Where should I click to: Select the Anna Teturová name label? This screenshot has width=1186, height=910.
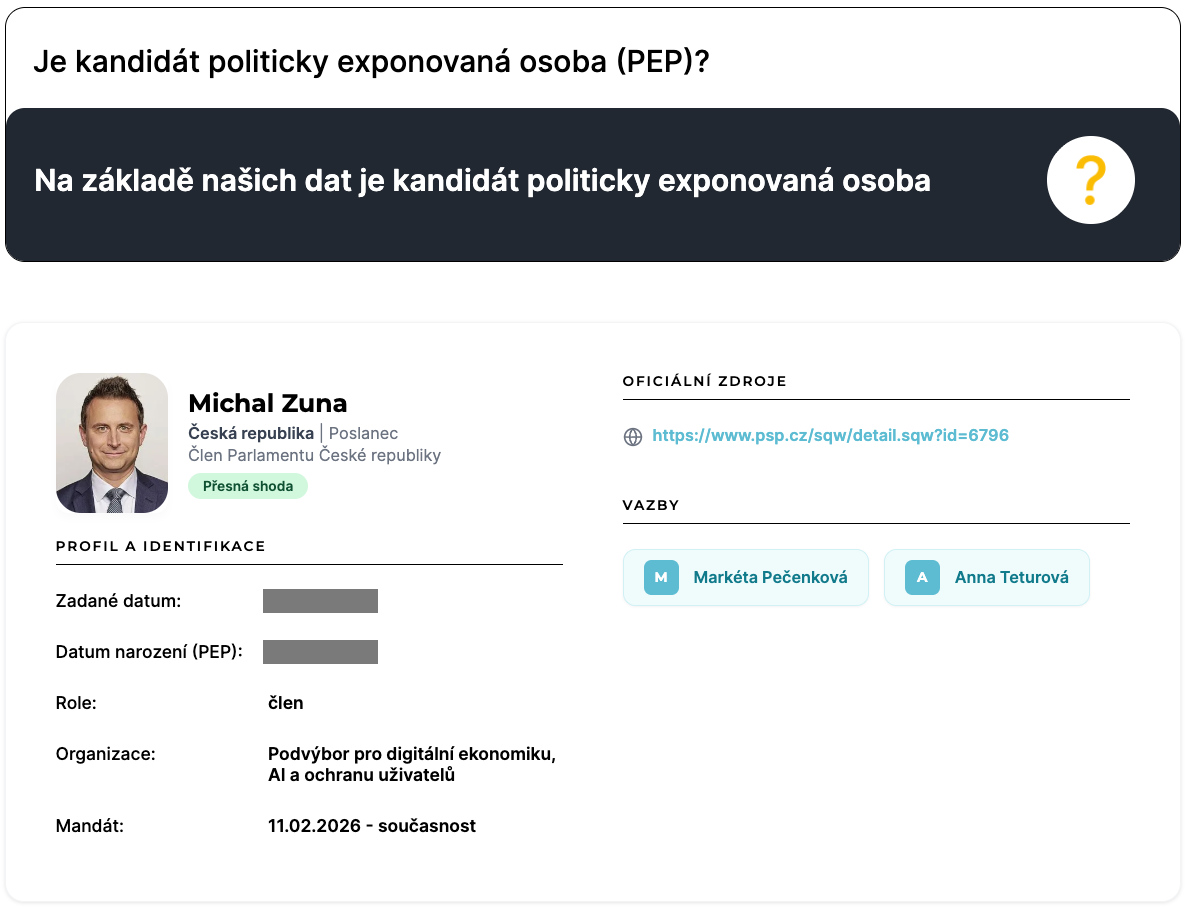click(1011, 577)
